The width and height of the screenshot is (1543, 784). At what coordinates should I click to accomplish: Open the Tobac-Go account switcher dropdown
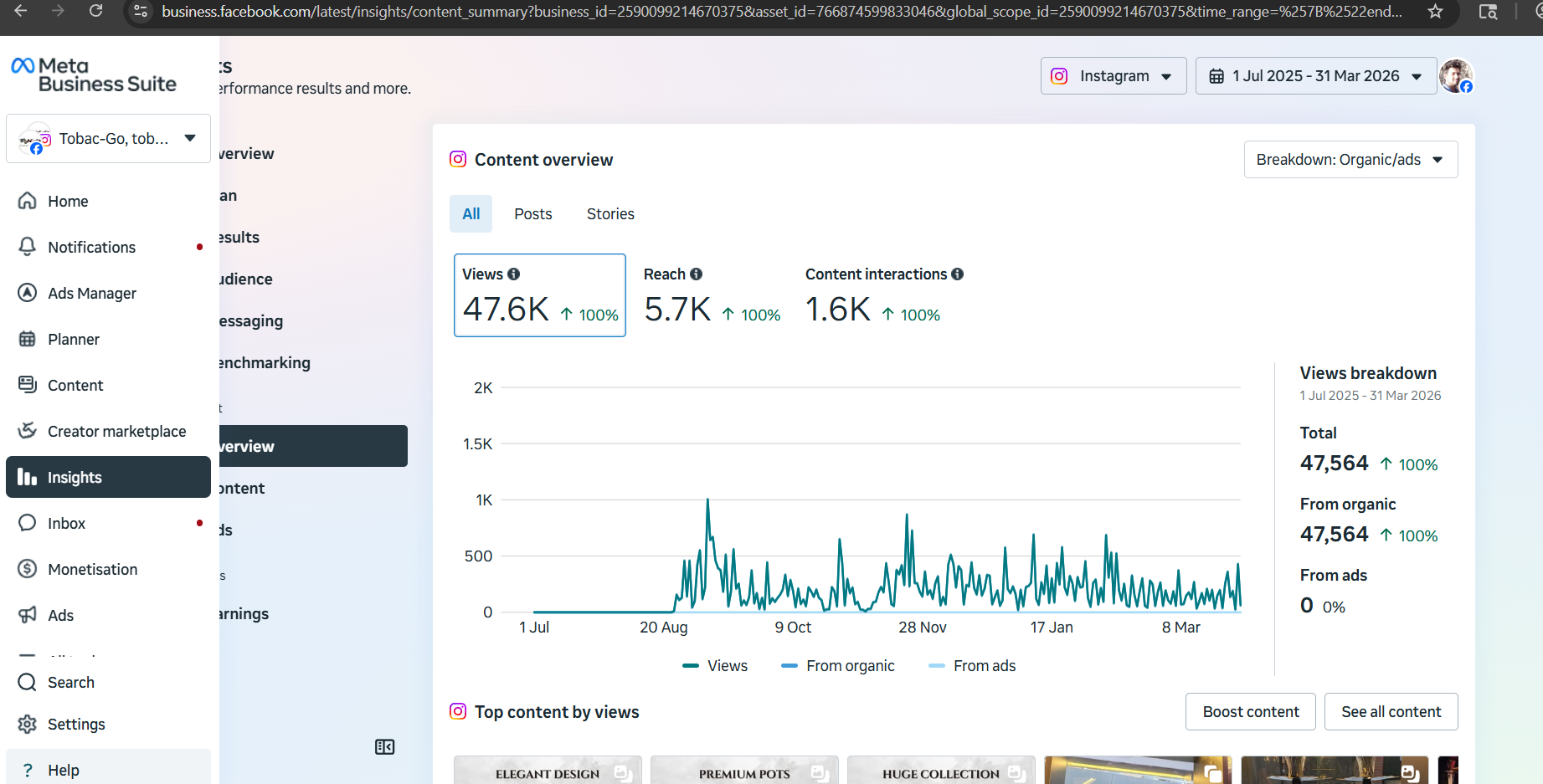pyautogui.click(x=108, y=139)
